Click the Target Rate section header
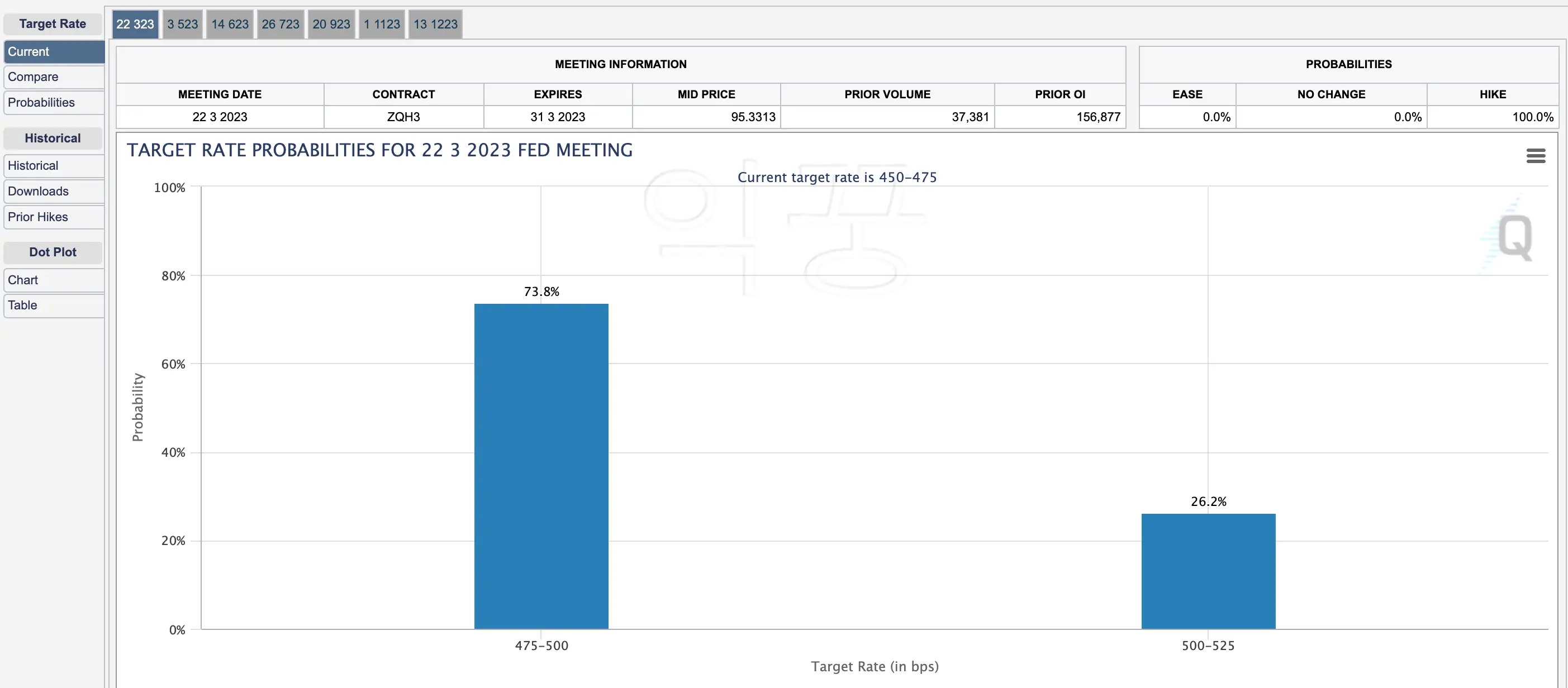The height and width of the screenshot is (688, 1568). coord(53,23)
